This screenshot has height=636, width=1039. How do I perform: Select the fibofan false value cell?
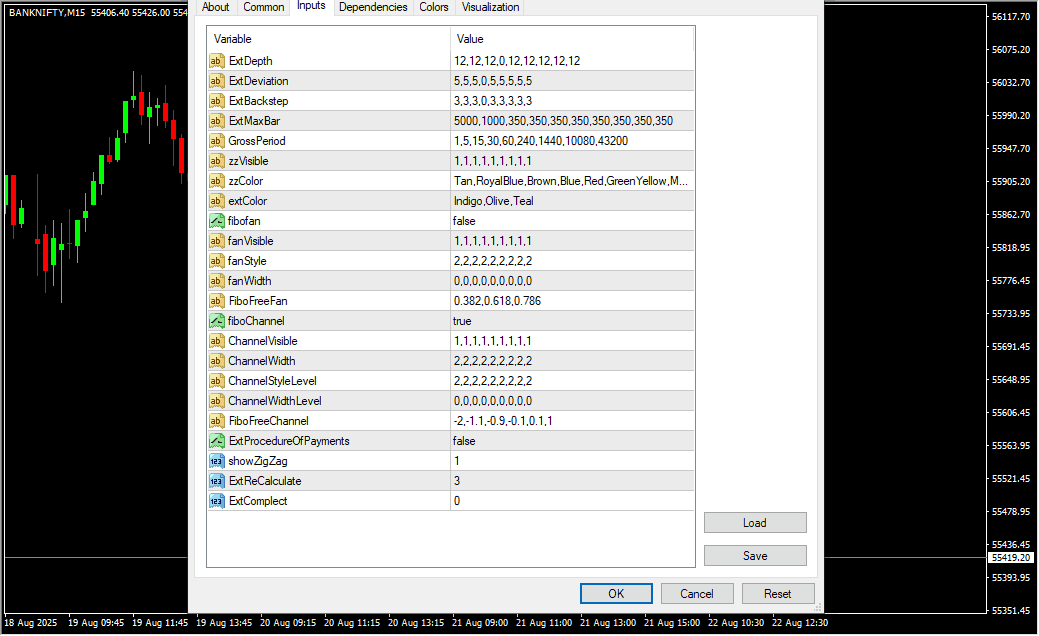(571, 221)
